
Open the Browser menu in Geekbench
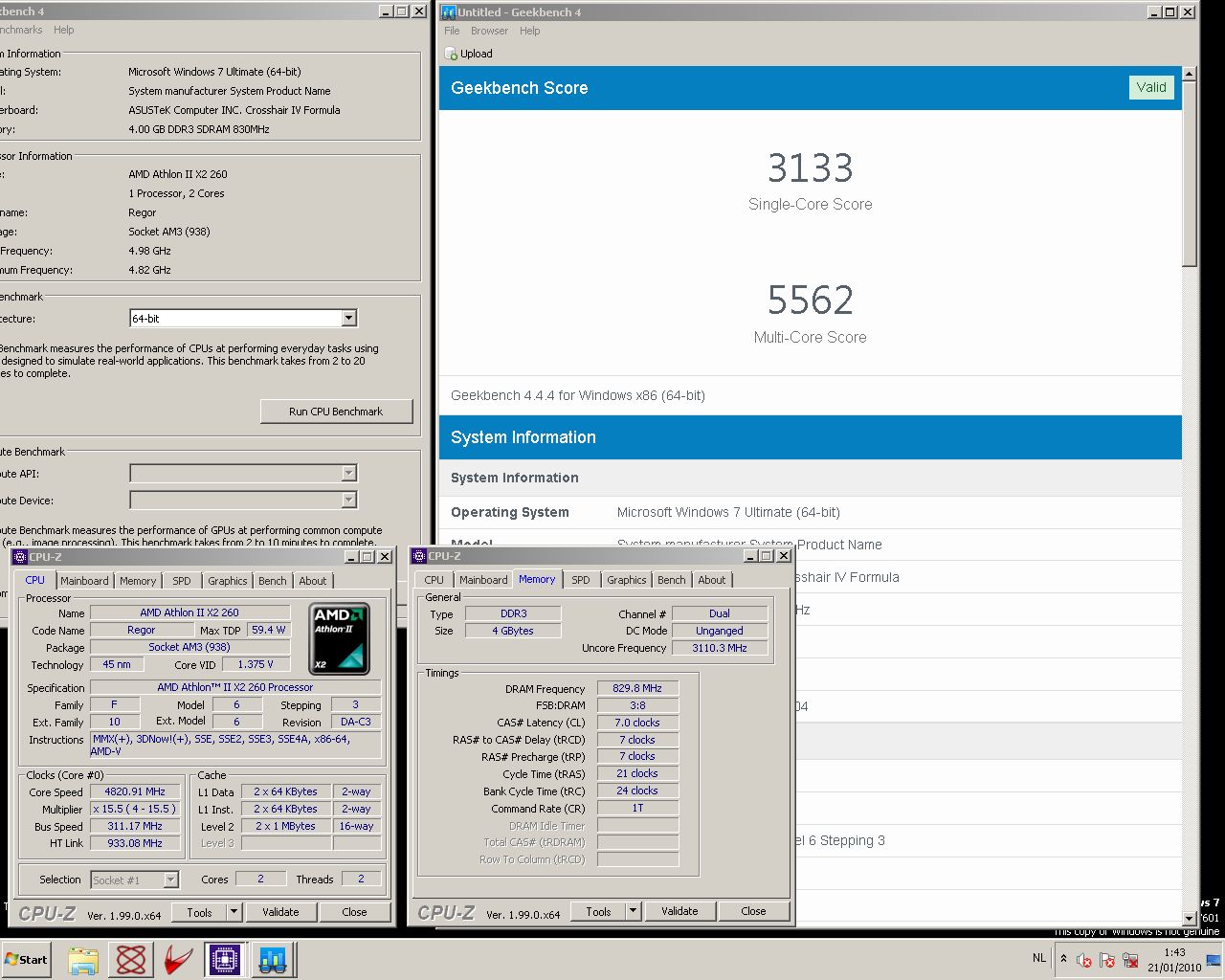coord(489,31)
